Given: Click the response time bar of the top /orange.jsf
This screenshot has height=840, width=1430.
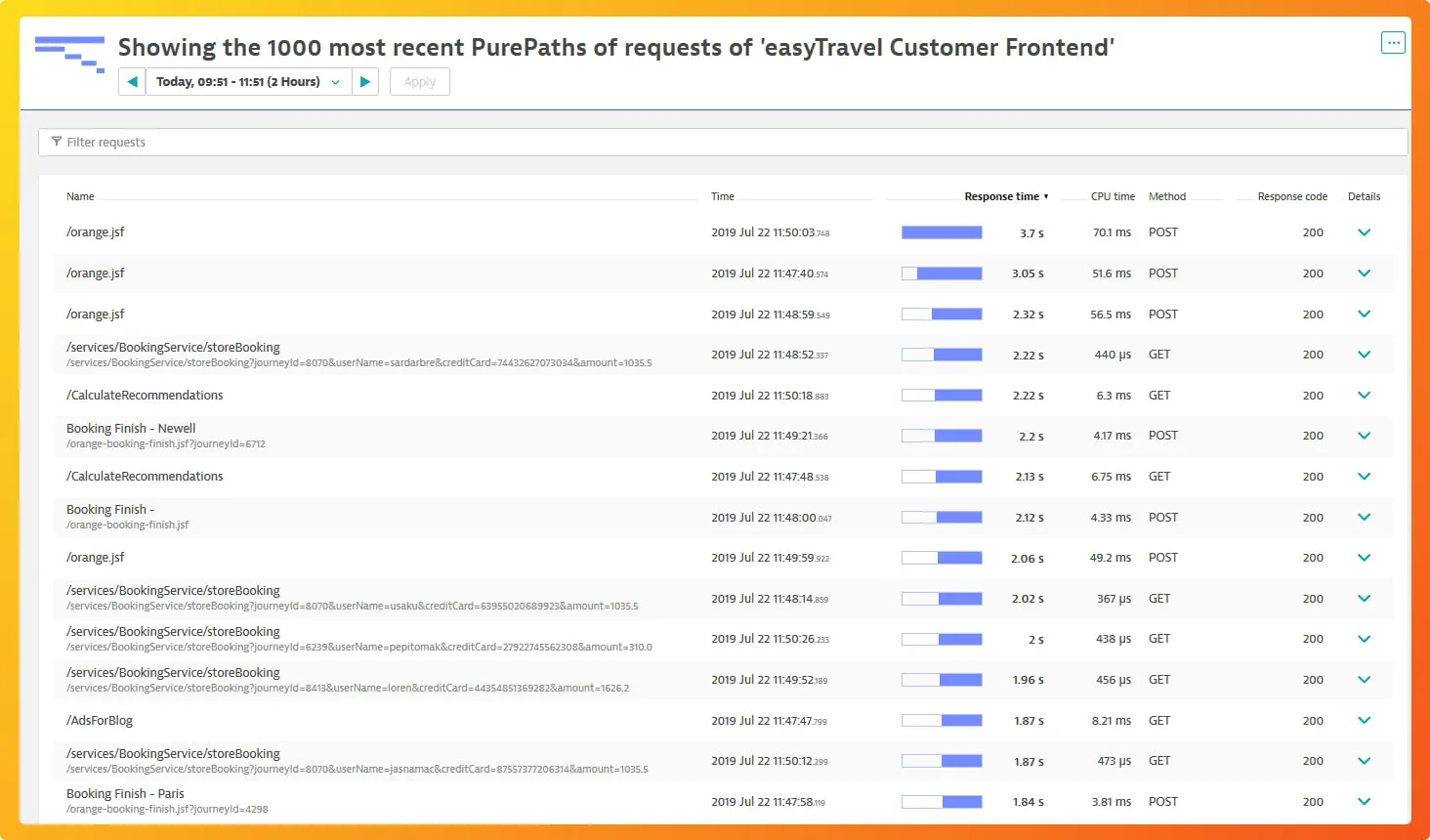Looking at the screenshot, I should pyautogui.click(x=941, y=232).
